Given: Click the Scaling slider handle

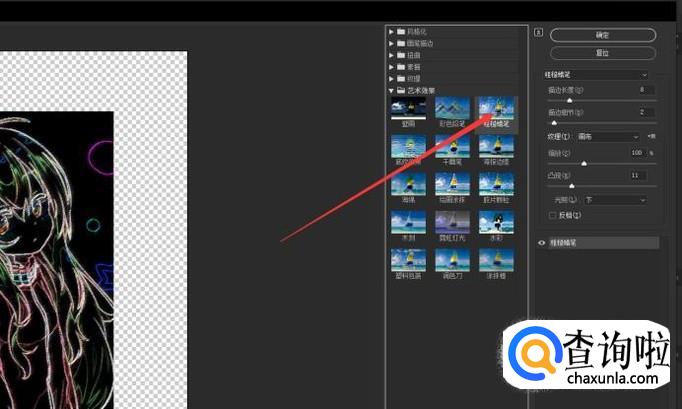Looking at the screenshot, I should click(x=584, y=164).
